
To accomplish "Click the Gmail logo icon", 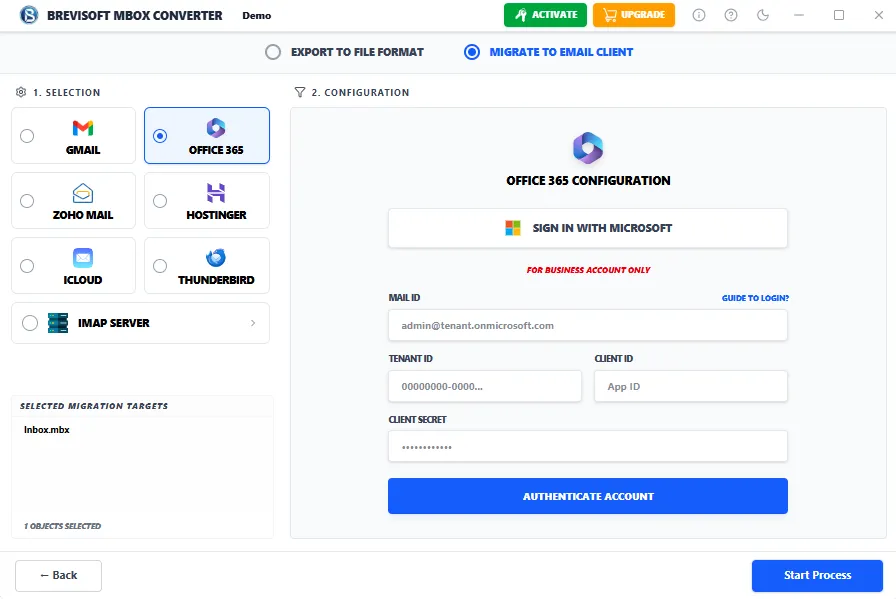I will pos(83,128).
